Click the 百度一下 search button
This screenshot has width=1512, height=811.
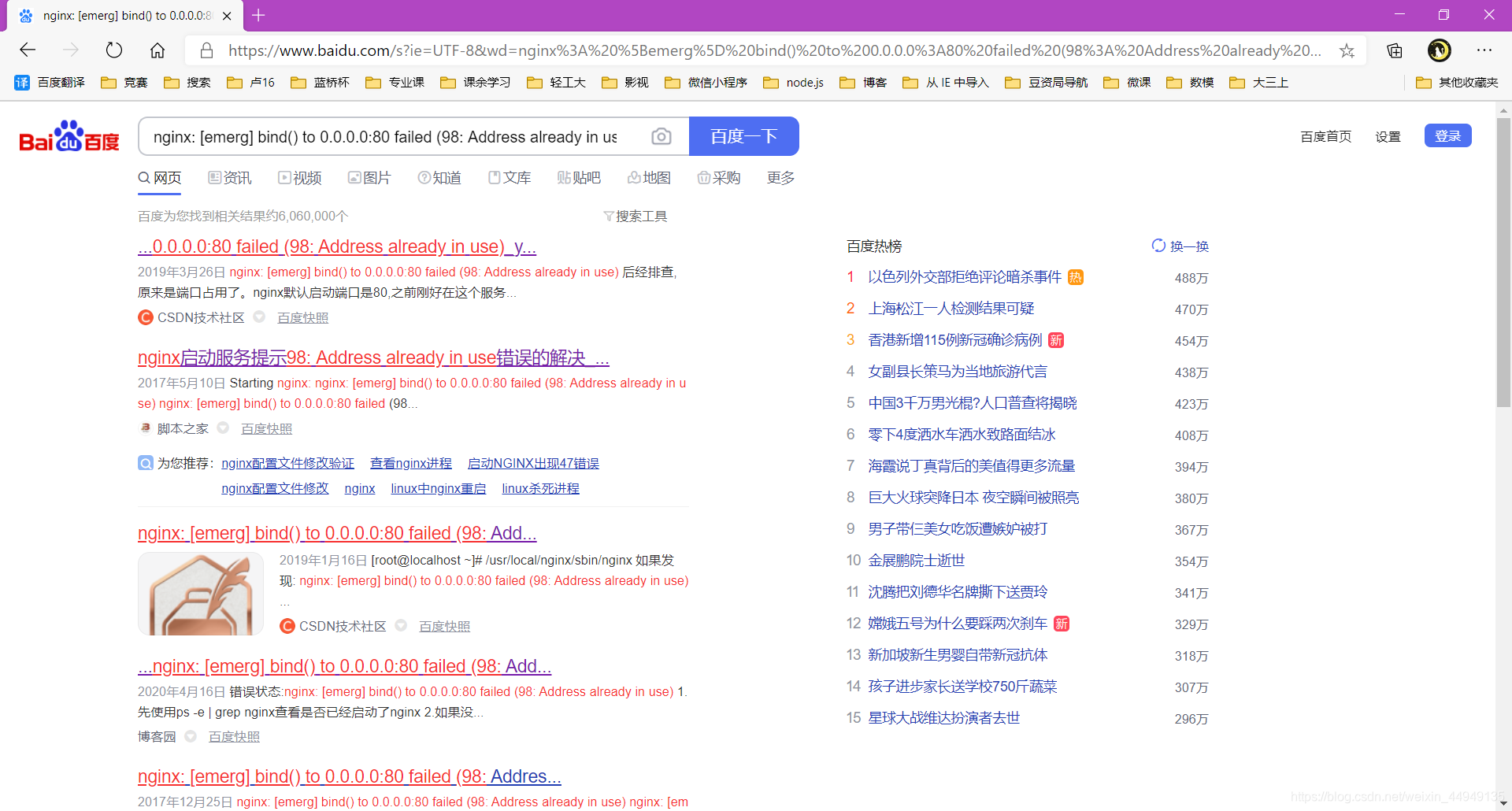click(x=743, y=136)
